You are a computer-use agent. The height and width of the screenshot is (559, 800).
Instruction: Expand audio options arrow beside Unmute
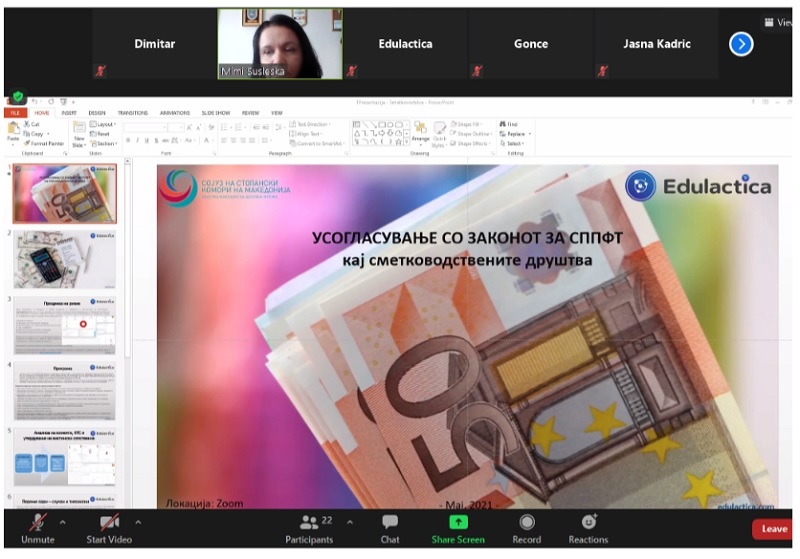click(62, 522)
